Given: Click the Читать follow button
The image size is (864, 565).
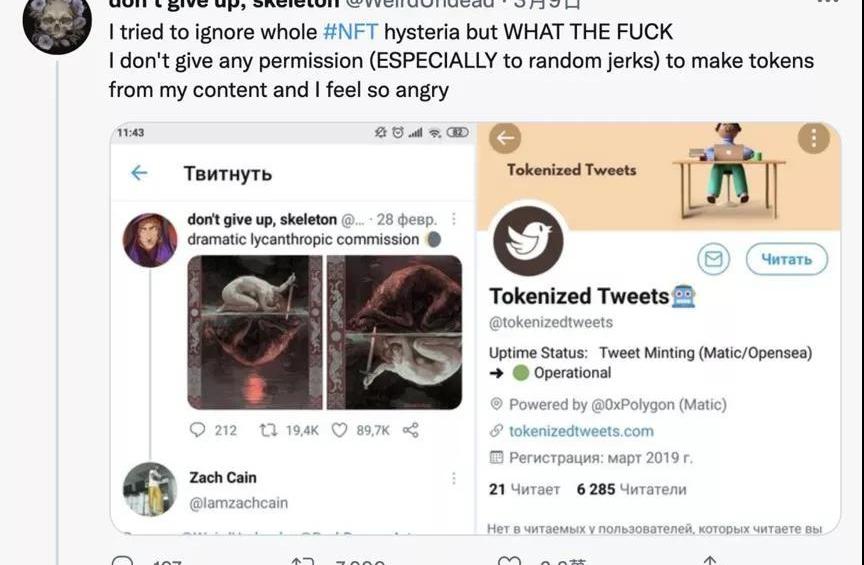Looking at the screenshot, I should click(786, 259).
